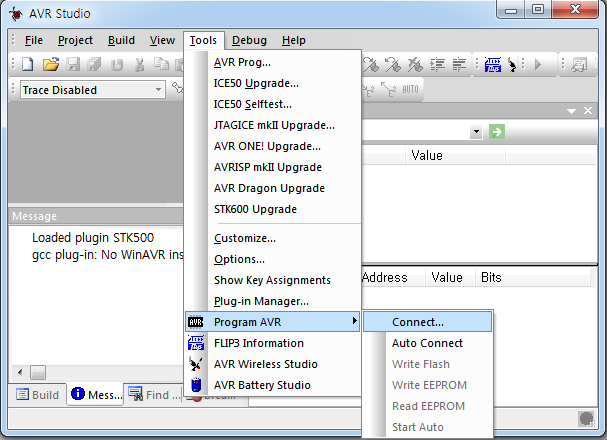Open the panel options triangle menu
The image size is (607, 440).
[x=571, y=111]
